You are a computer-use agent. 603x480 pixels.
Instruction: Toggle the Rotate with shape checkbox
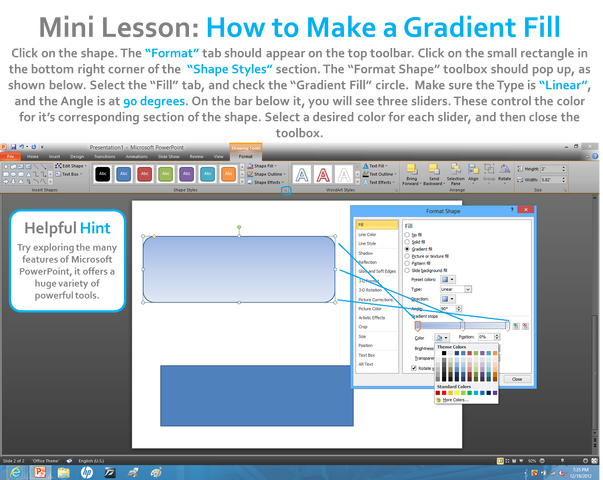pos(414,368)
